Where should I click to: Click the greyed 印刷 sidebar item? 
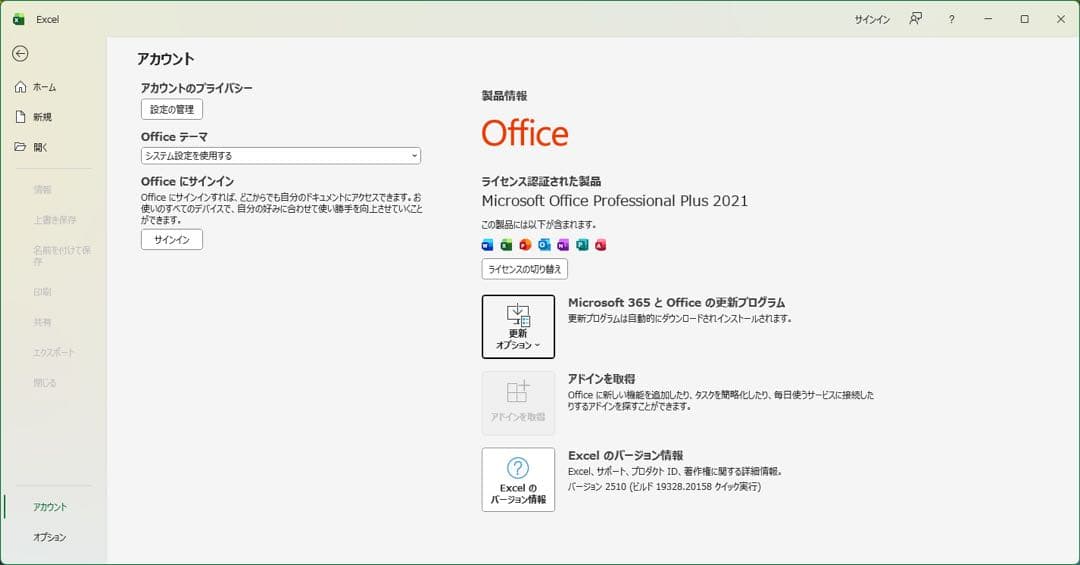[x=43, y=291]
